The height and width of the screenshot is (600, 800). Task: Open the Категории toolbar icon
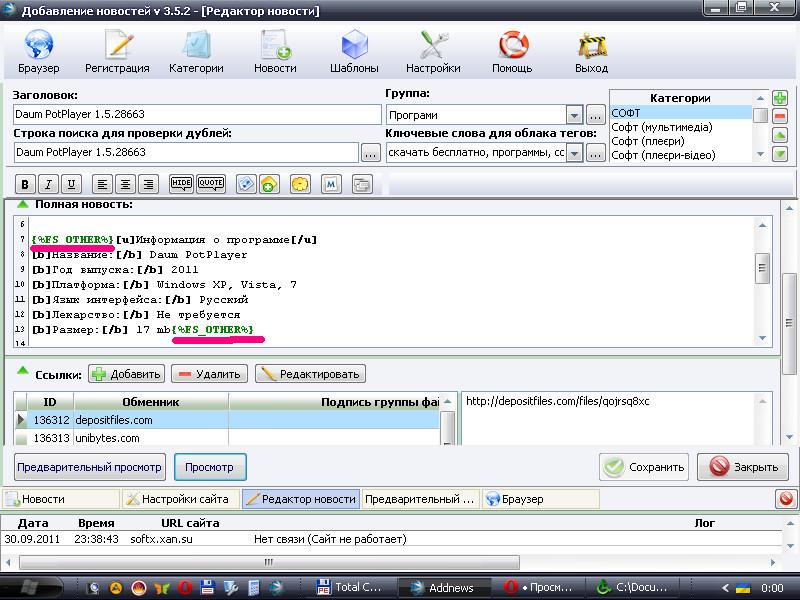point(196,51)
